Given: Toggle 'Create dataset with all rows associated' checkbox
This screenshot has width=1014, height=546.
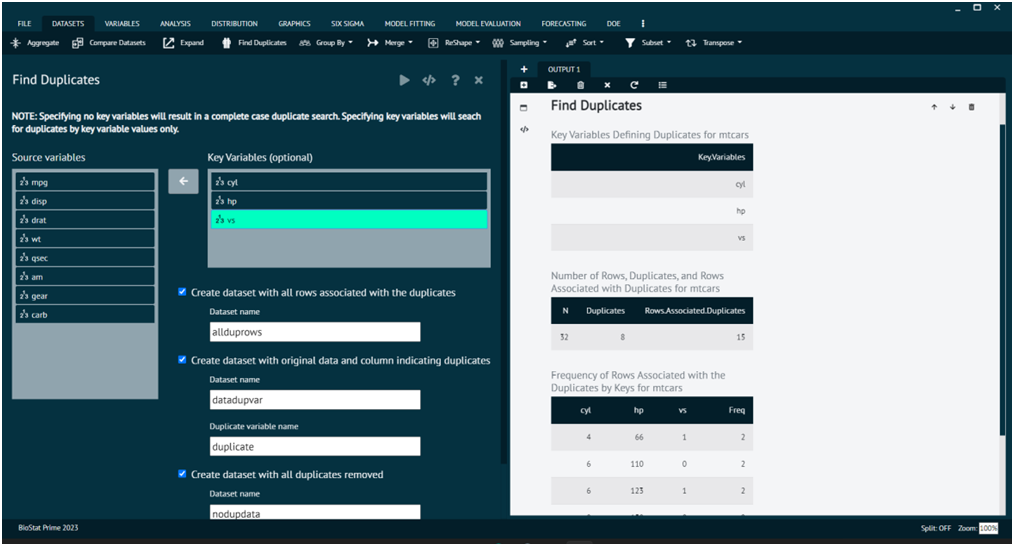Looking at the screenshot, I should (x=182, y=292).
